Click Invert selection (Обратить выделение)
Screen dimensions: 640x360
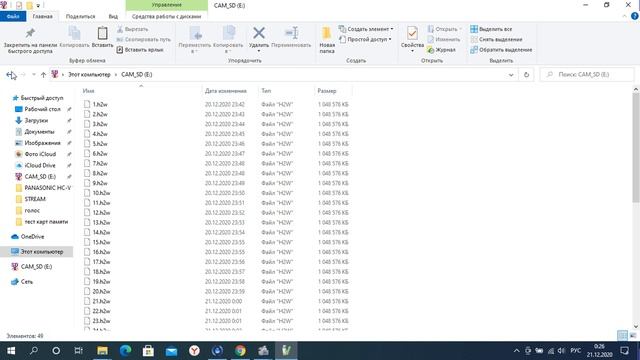coord(501,50)
